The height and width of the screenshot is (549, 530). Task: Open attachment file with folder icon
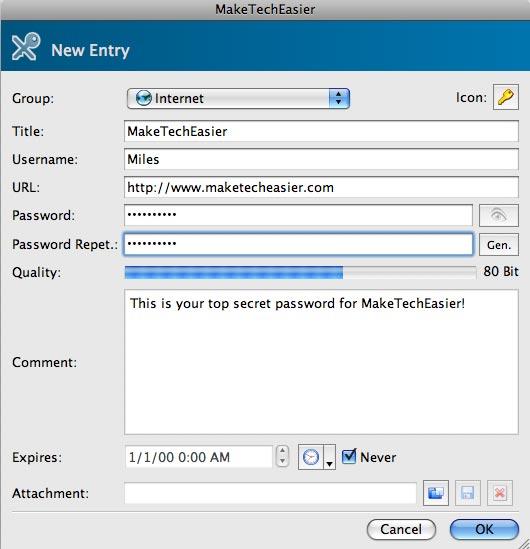click(436, 493)
